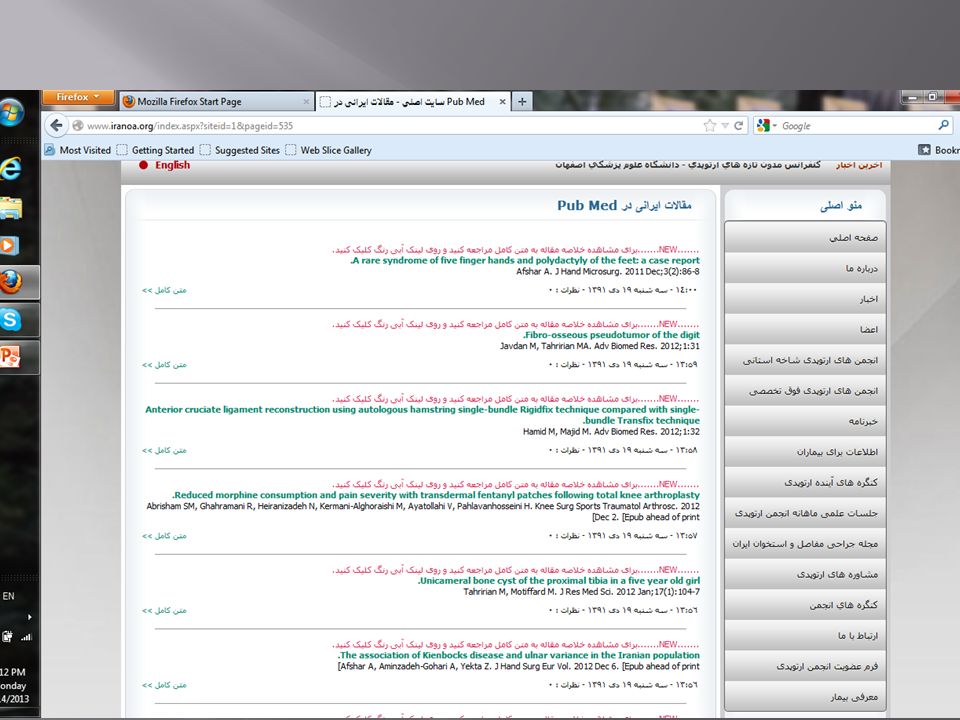Viewport: 960px width, 720px height.
Task: Open صفحه اصلی in the main menu
Action: pyautogui.click(x=805, y=237)
